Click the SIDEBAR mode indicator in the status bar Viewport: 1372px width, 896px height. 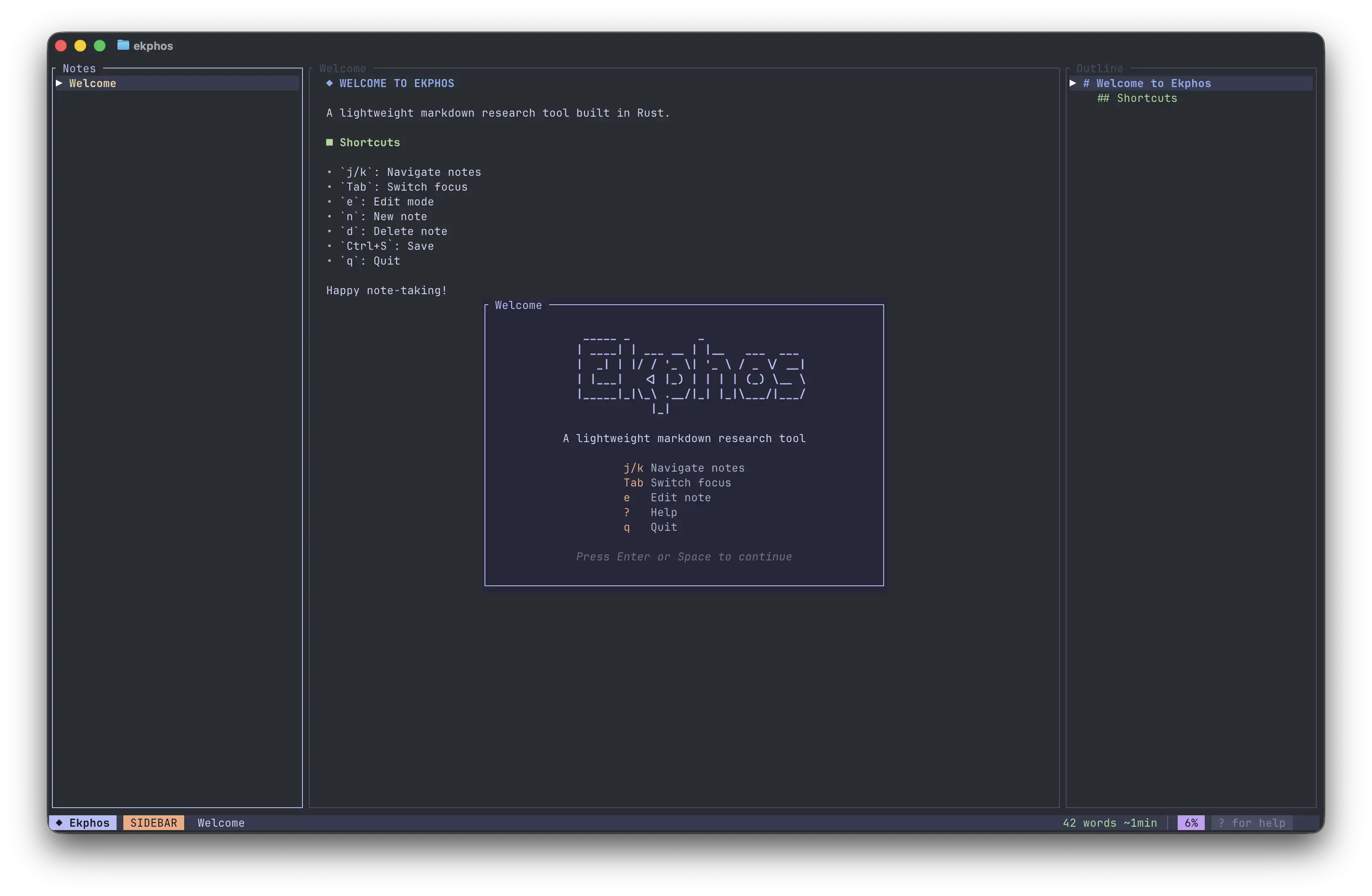tap(153, 823)
